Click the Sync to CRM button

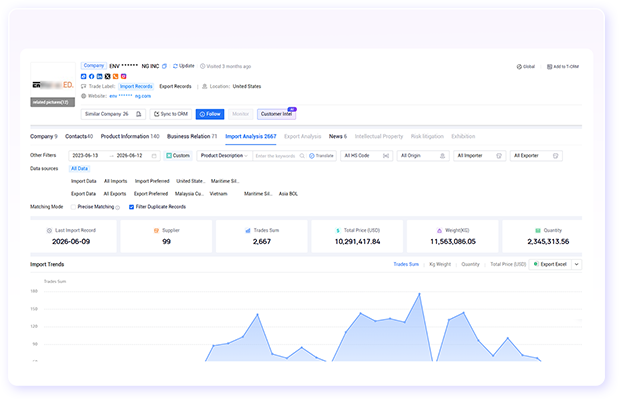click(x=171, y=114)
